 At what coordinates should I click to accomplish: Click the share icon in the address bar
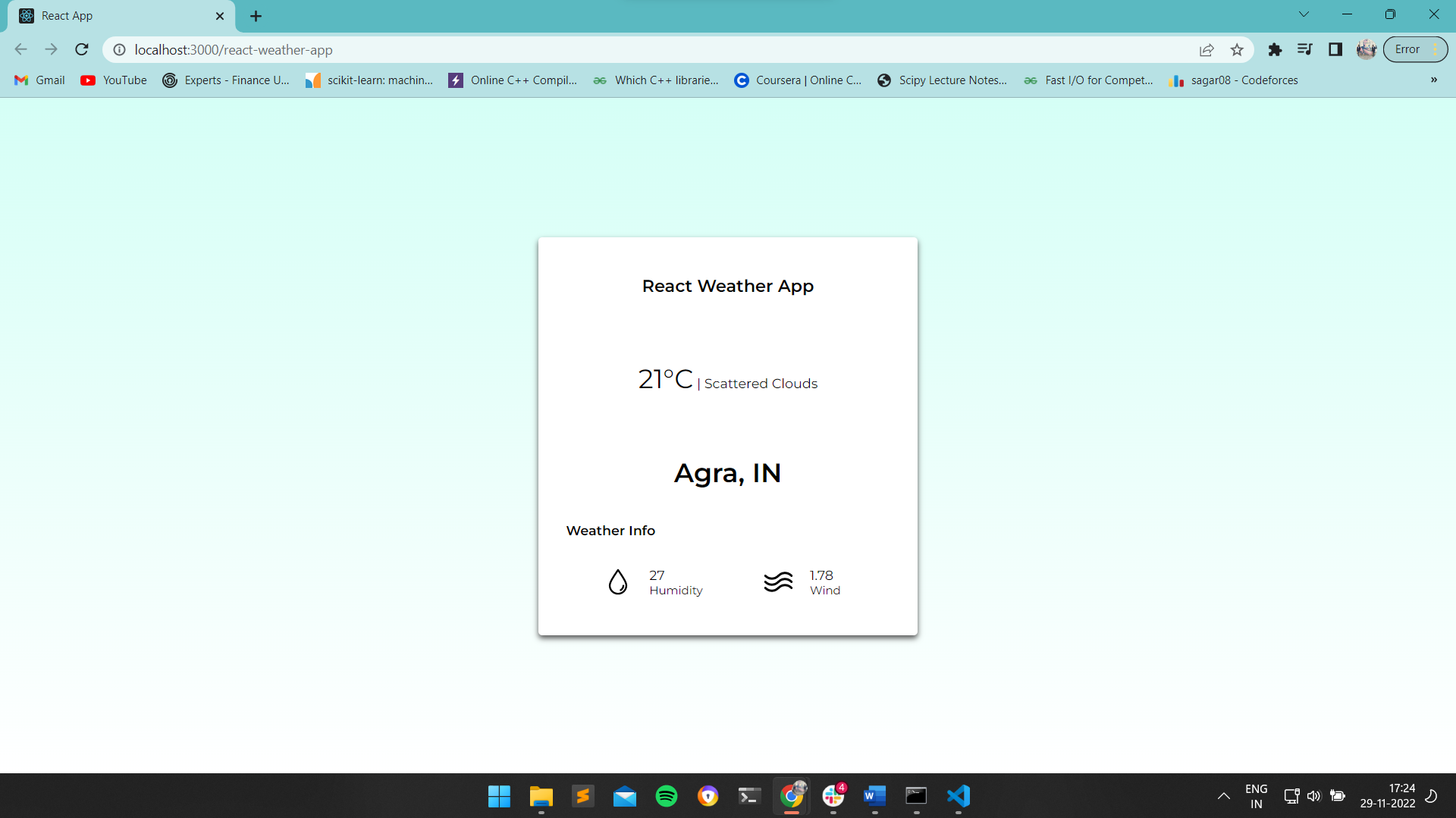(1207, 49)
